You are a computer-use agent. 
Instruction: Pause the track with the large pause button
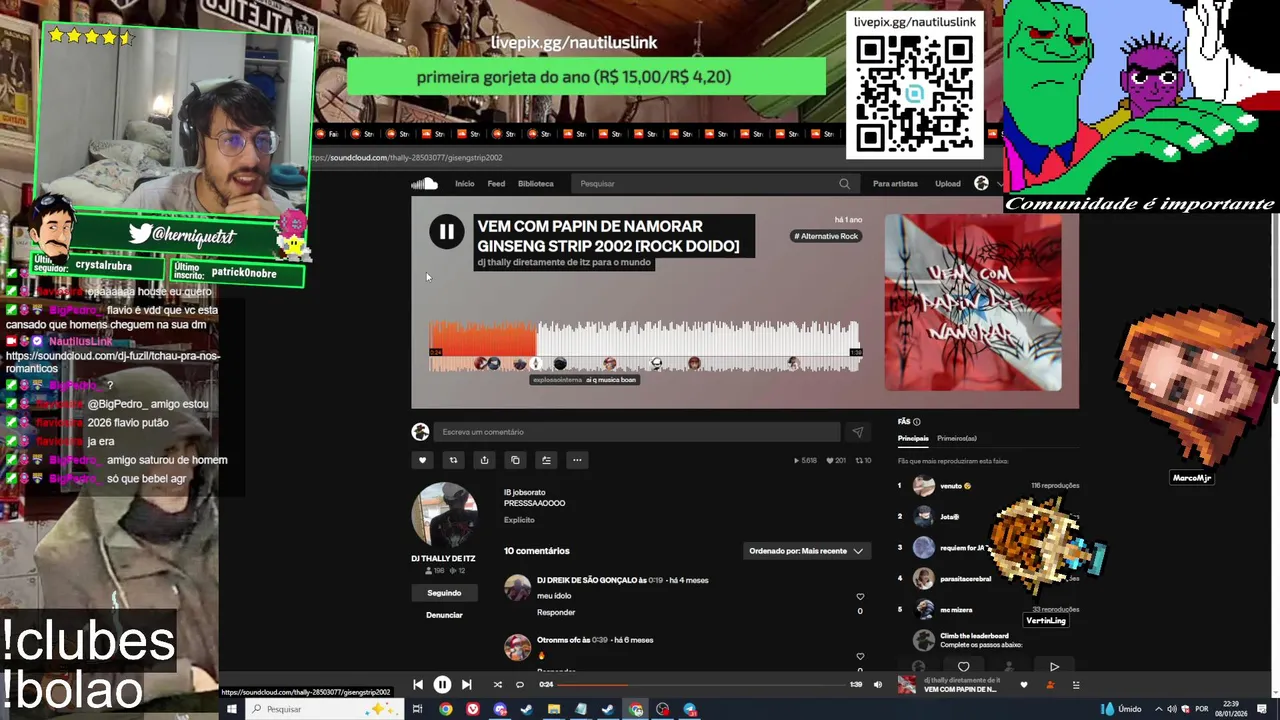click(446, 232)
